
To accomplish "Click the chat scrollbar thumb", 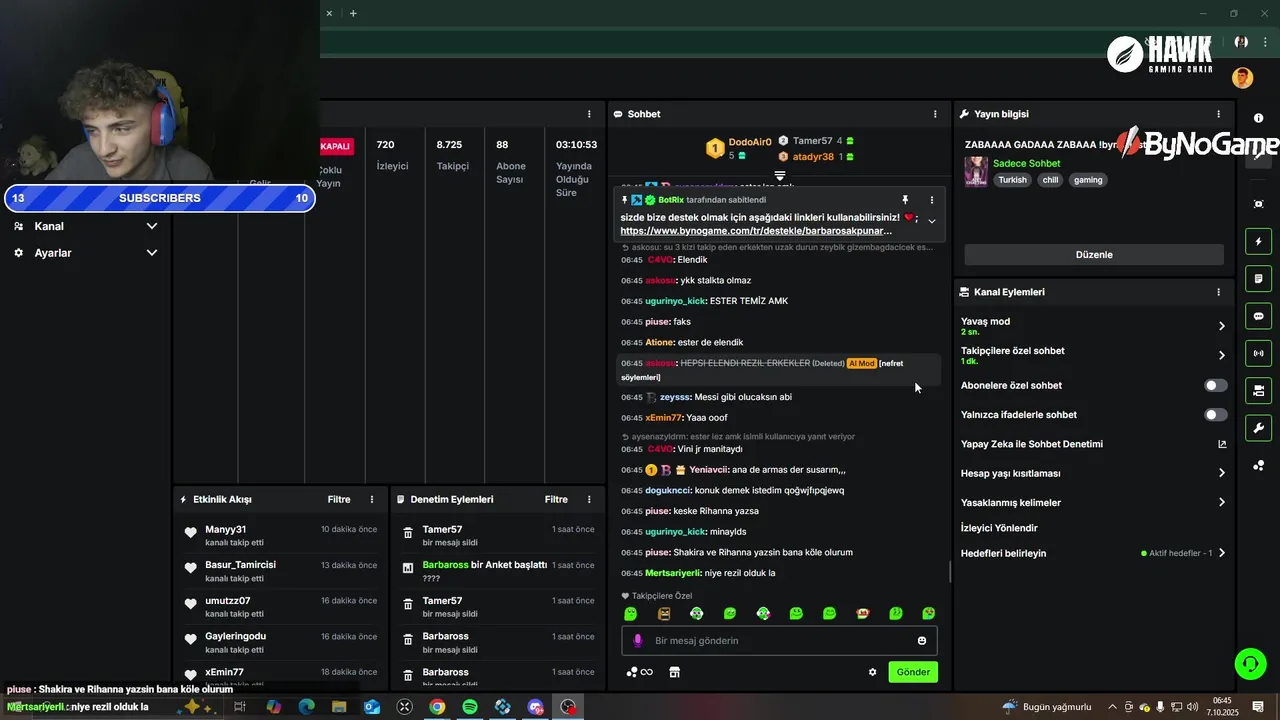I will (949, 572).
